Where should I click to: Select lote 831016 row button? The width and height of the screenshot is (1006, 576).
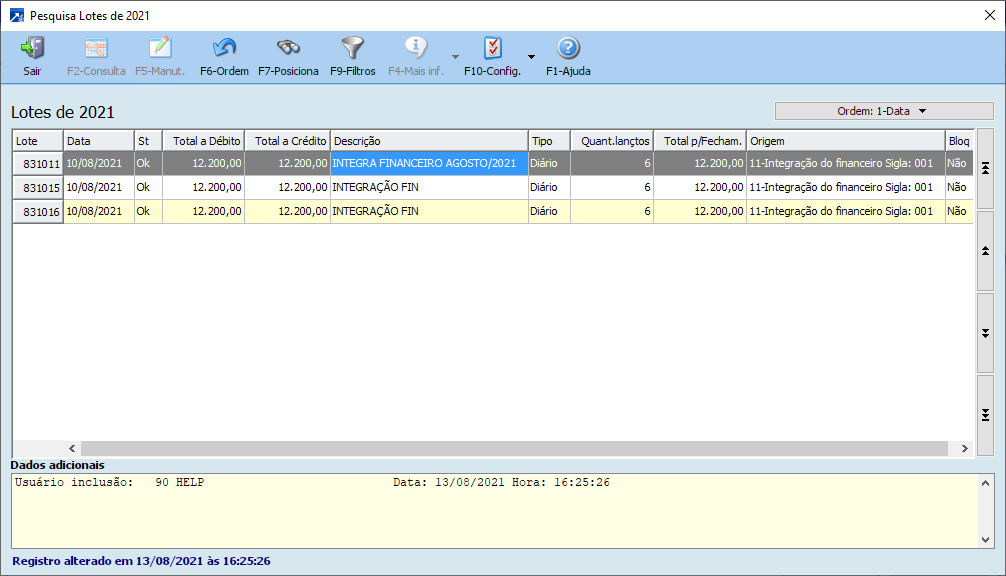(x=38, y=211)
